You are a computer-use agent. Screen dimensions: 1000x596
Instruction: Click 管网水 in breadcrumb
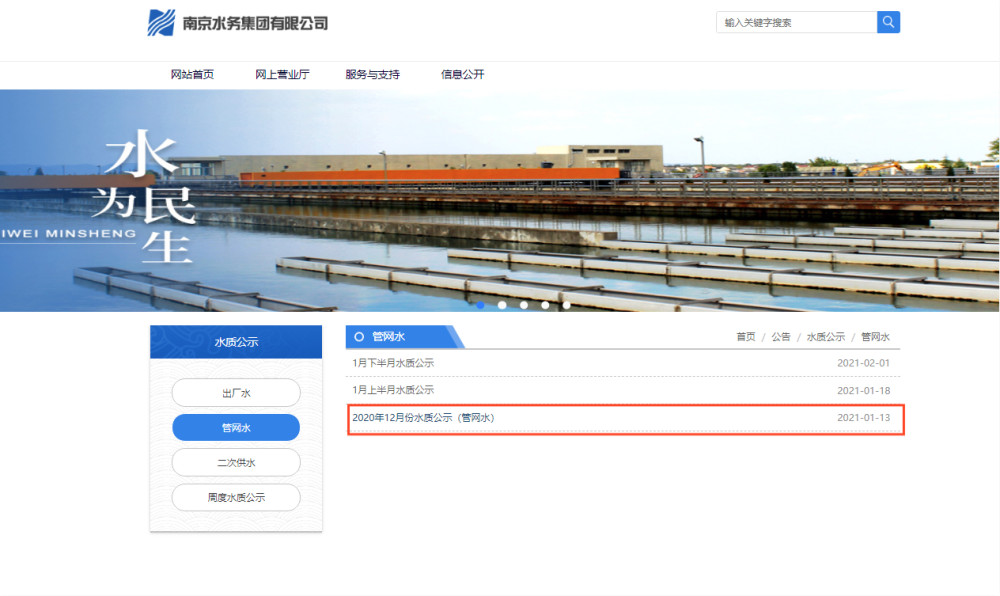point(875,337)
